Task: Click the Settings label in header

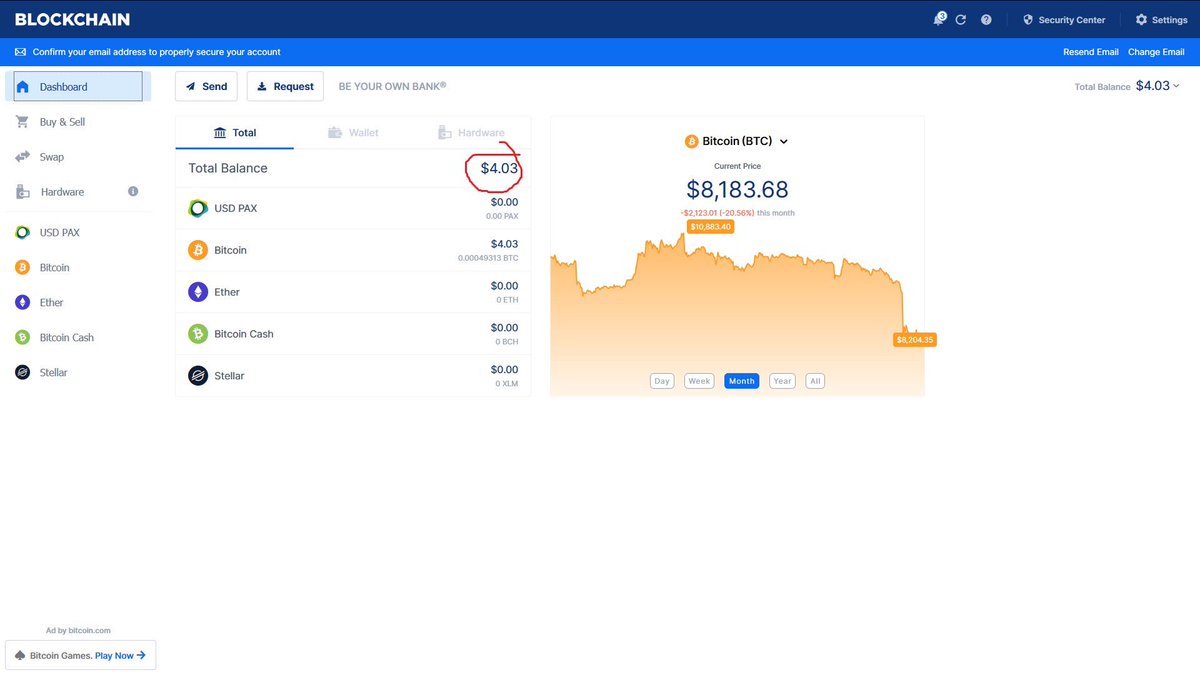Action: 1170,20
